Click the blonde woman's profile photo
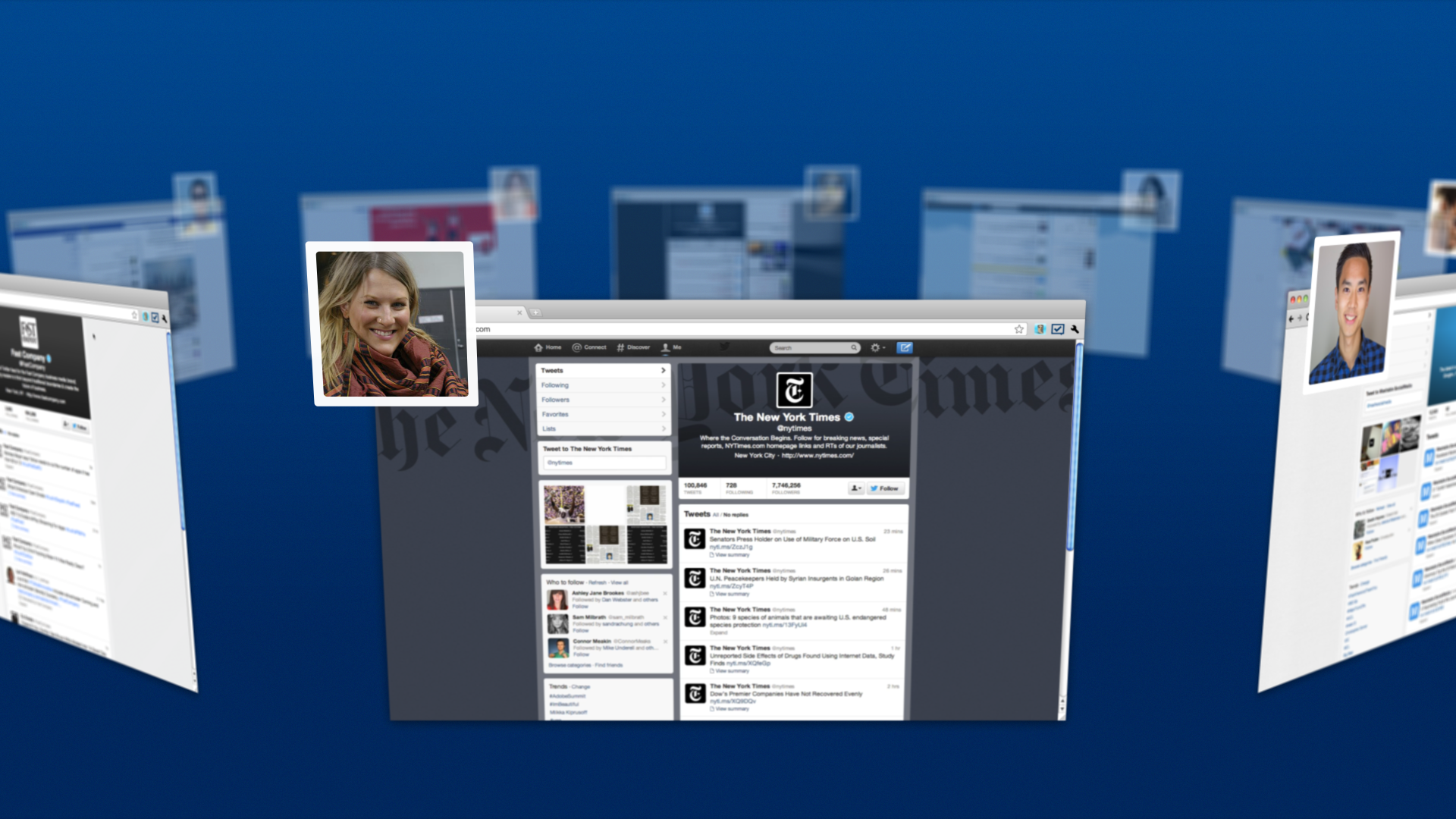This screenshot has height=819, width=1456. pyautogui.click(x=392, y=325)
